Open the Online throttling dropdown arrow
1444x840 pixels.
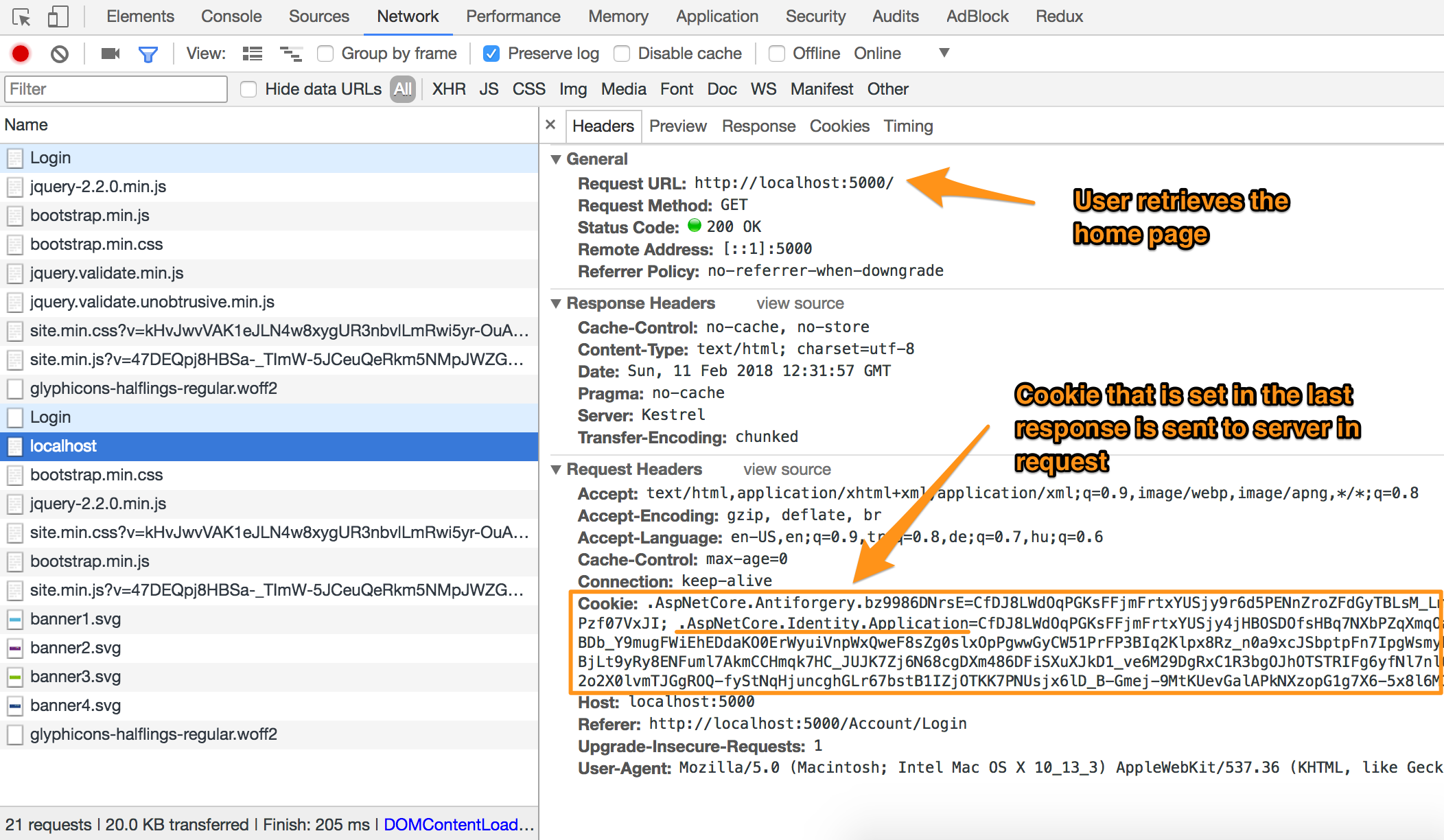pos(944,53)
